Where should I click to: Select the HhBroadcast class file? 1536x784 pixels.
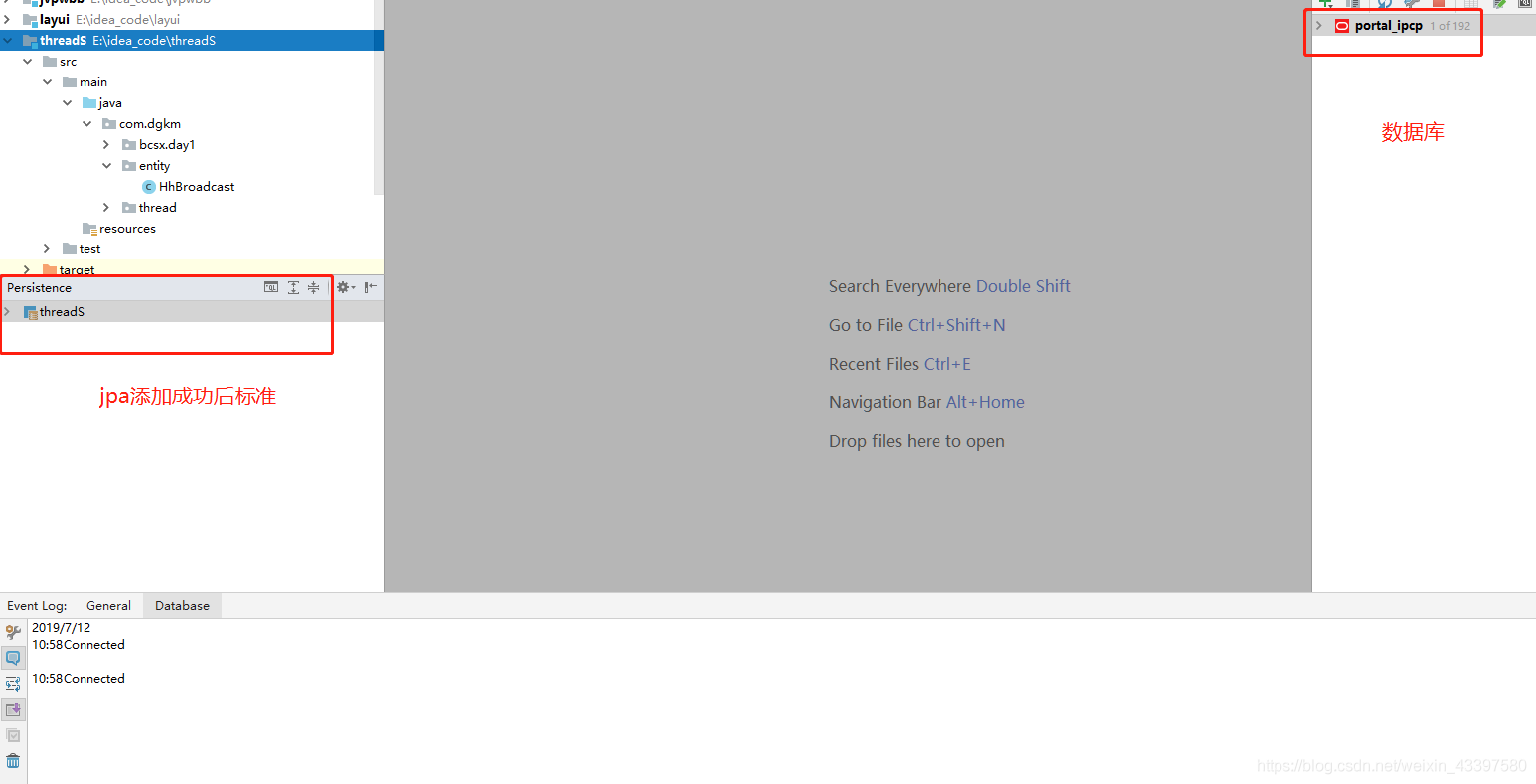coord(196,187)
